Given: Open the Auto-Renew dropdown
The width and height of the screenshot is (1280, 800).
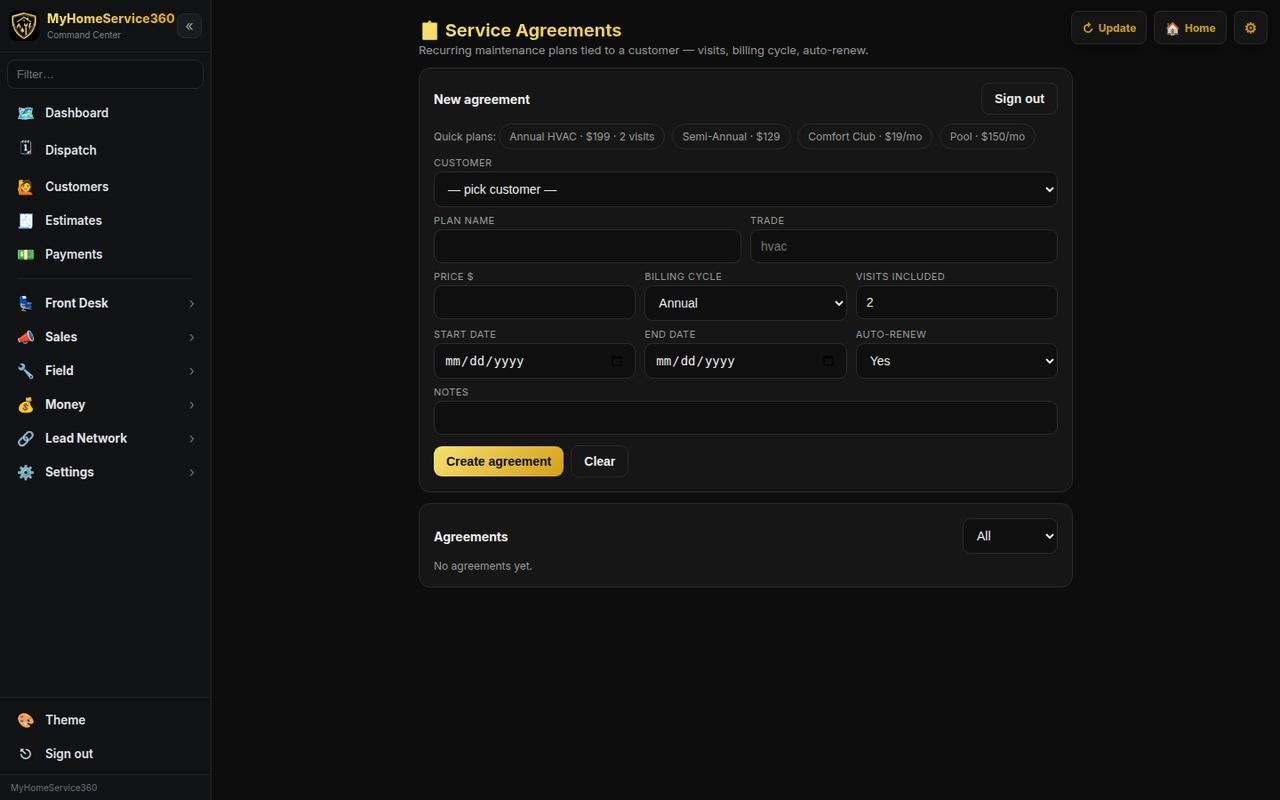Looking at the screenshot, I should pyautogui.click(x=956, y=361).
